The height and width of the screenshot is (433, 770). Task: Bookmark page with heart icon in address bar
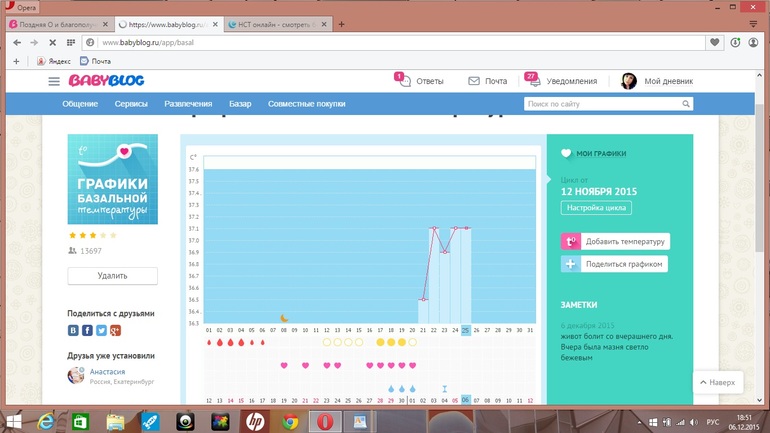(x=714, y=43)
